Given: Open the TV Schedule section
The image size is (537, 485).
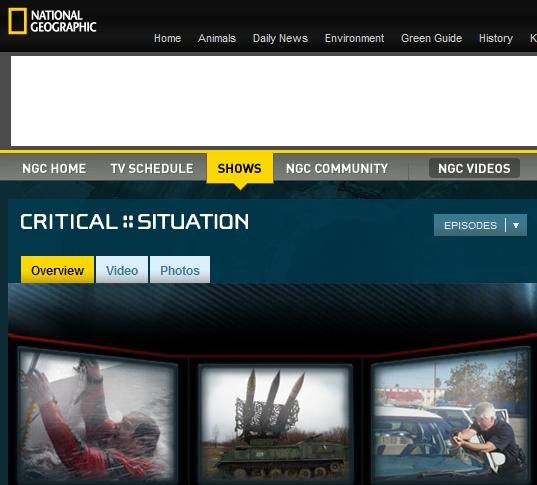Looking at the screenshot, I should [x=152, y=169].
